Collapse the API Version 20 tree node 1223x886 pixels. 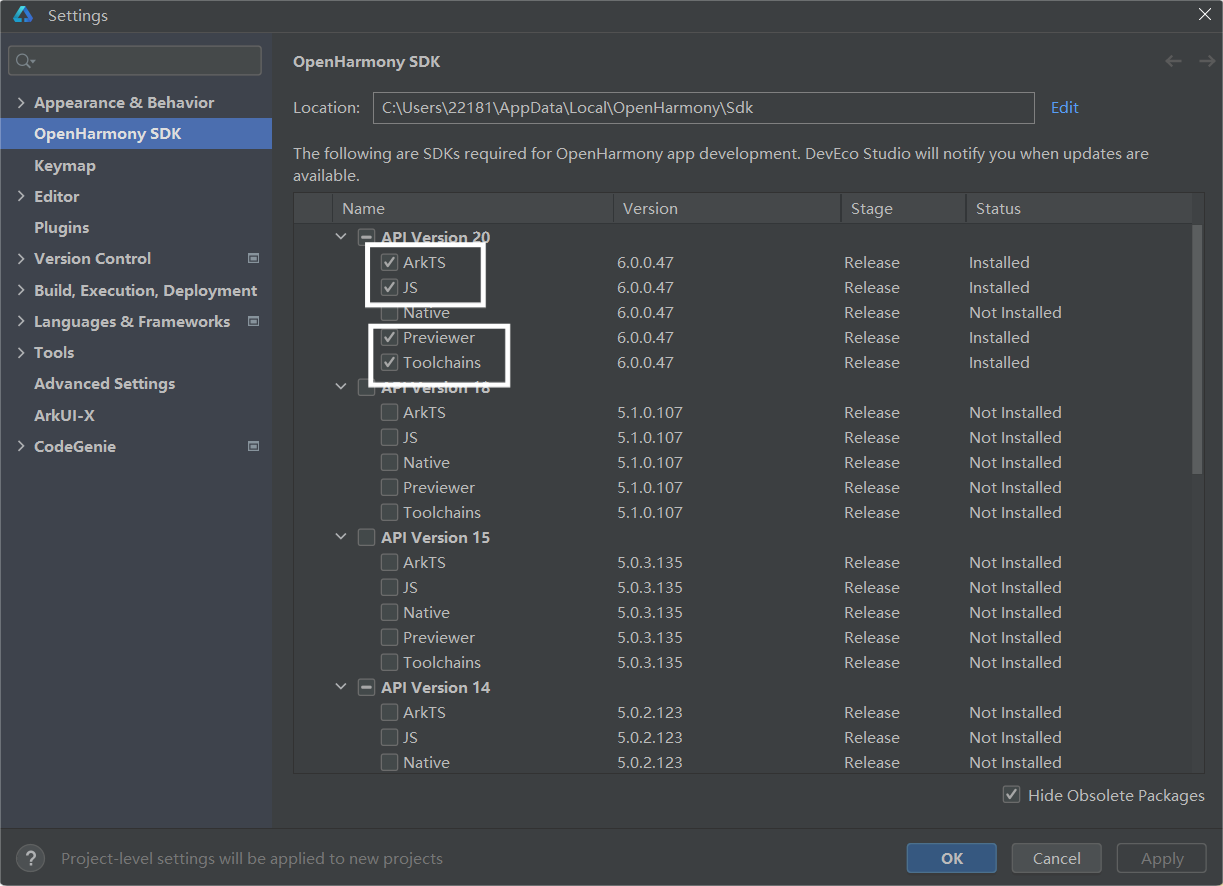click(x=341, y=237)
